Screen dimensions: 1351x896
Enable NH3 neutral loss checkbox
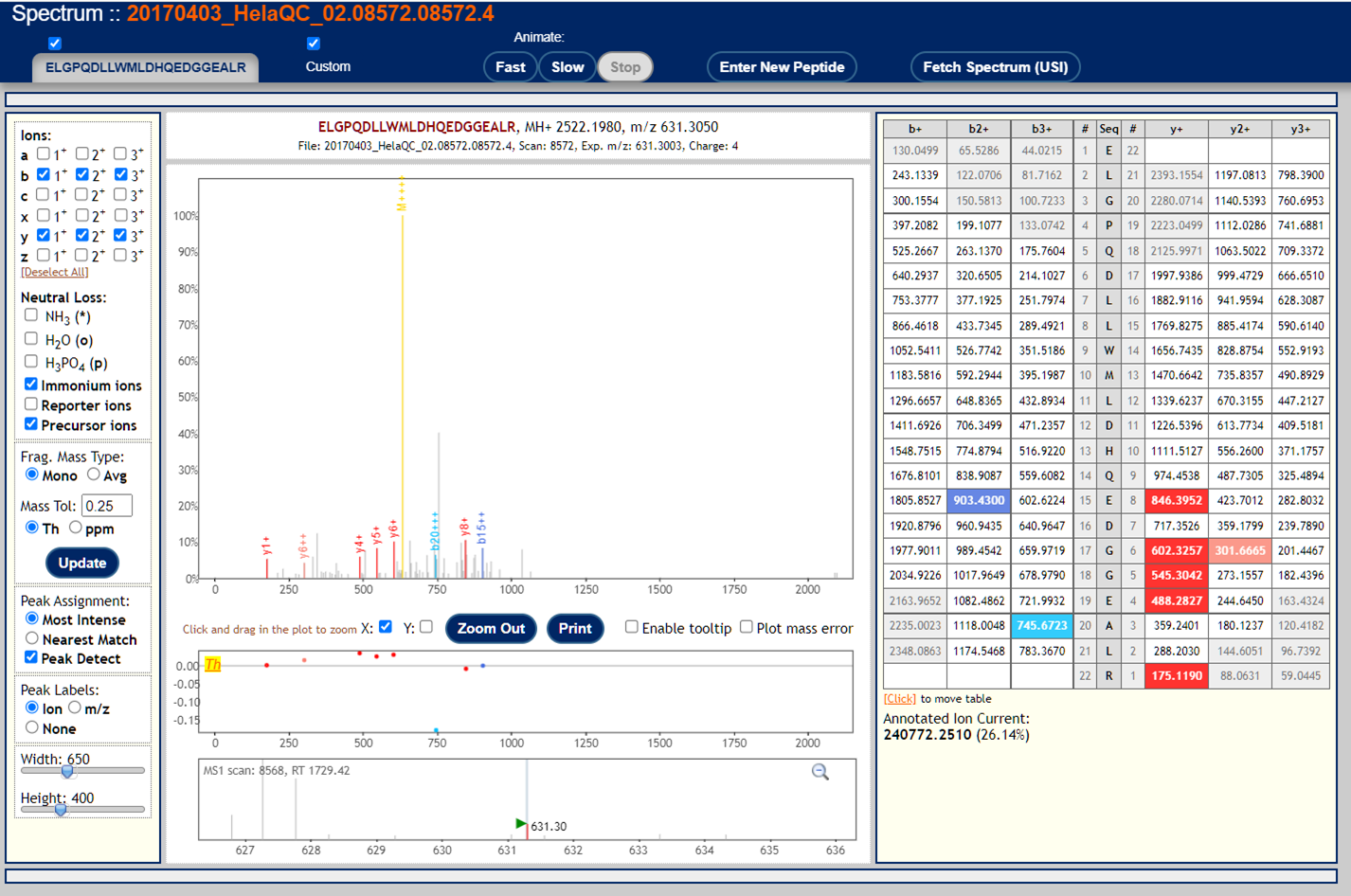click(x=31, y=315)
